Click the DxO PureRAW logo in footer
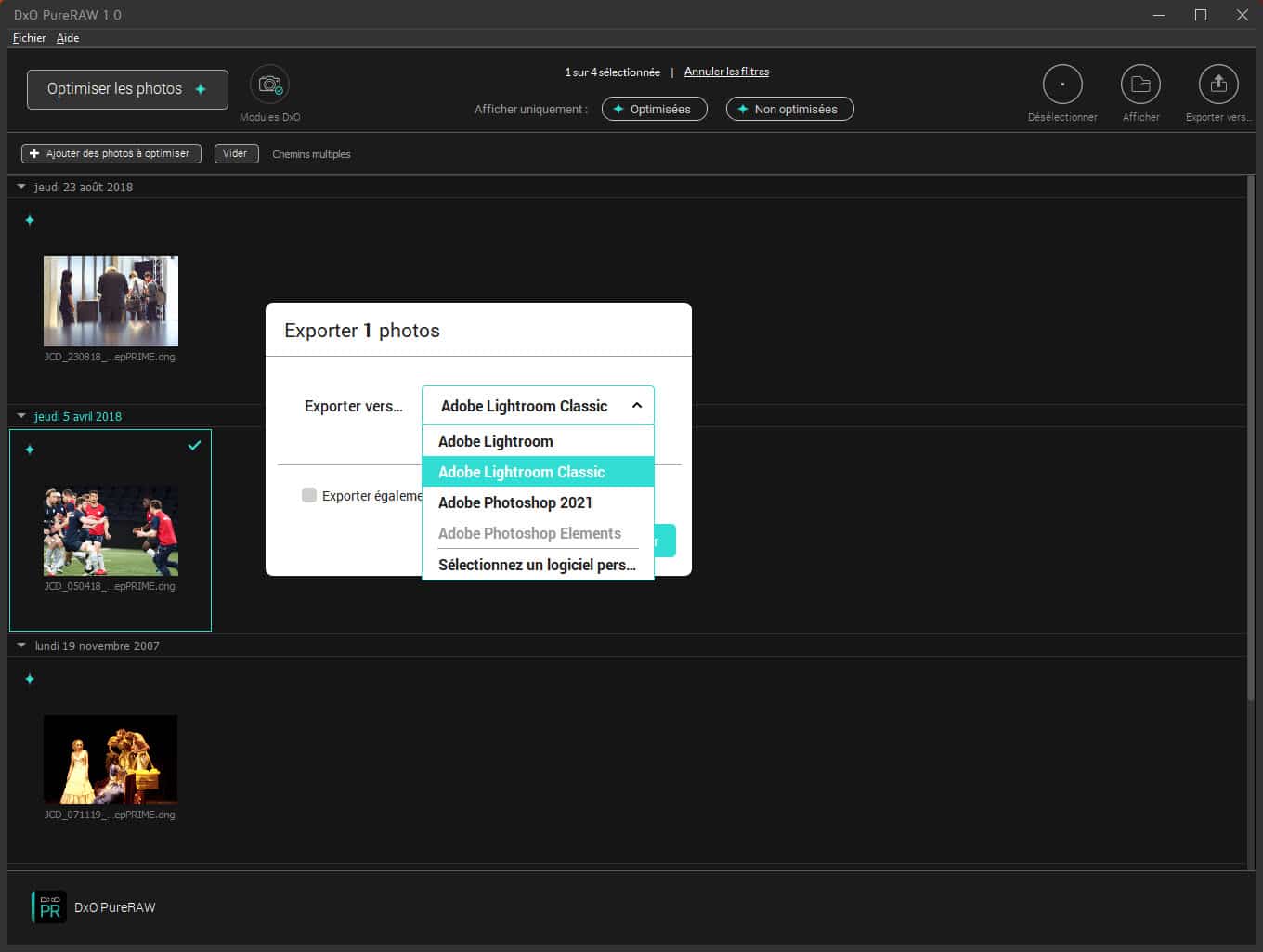This screenshot has width=1263, height=952. click(49, 907)
